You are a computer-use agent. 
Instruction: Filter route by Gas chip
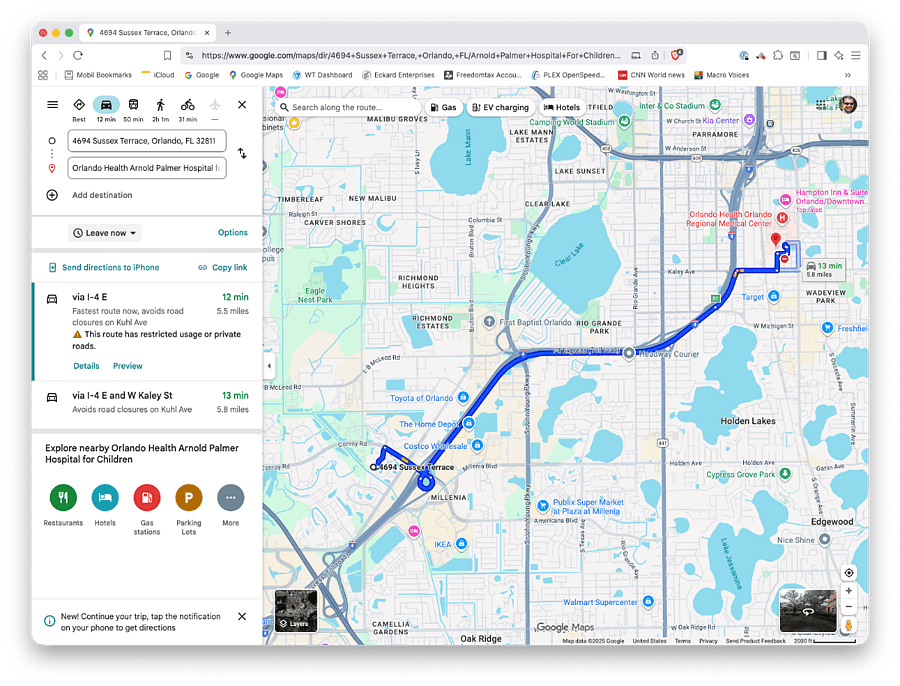[444, 107]
